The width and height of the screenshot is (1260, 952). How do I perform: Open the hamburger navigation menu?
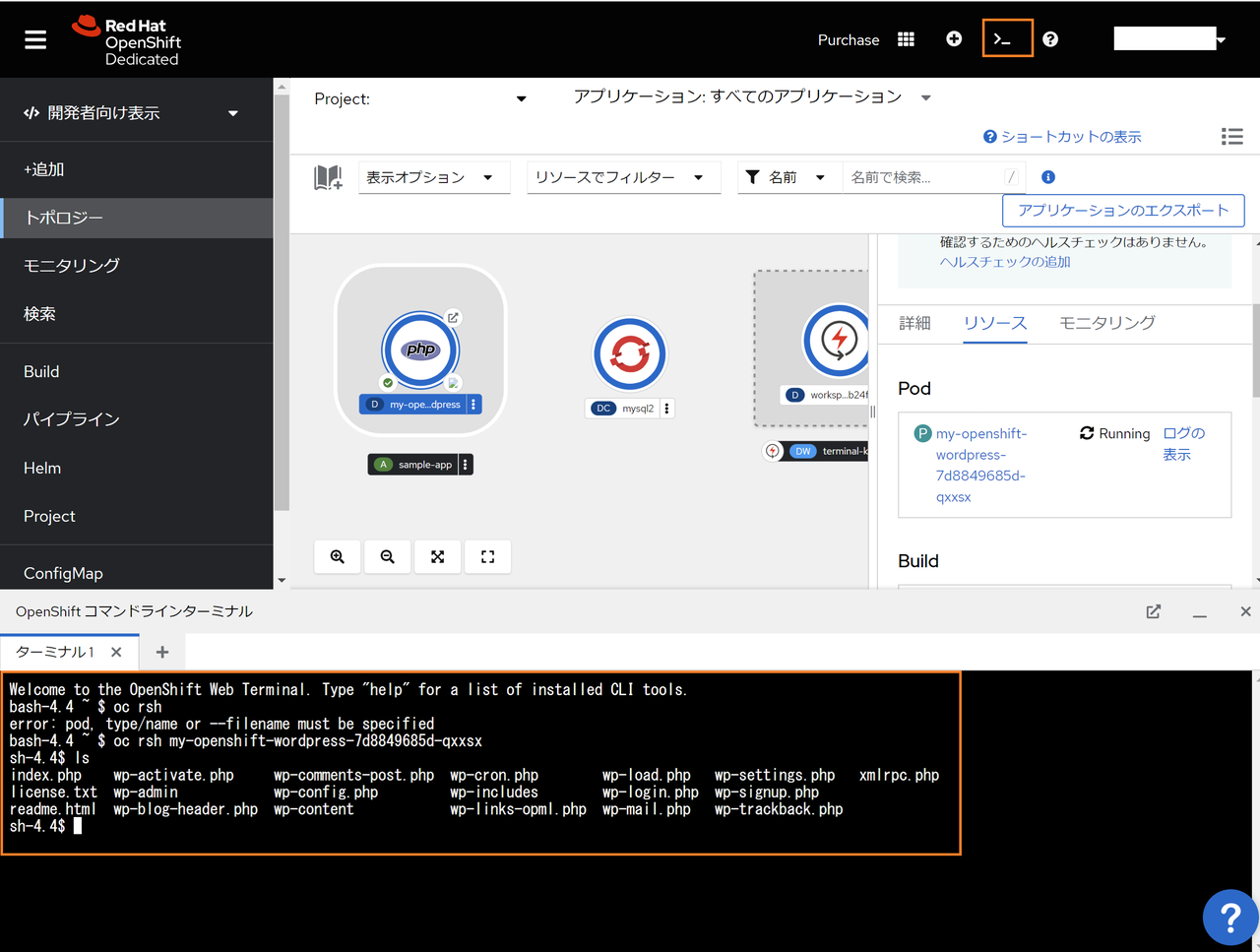click(x=35, y=39)
